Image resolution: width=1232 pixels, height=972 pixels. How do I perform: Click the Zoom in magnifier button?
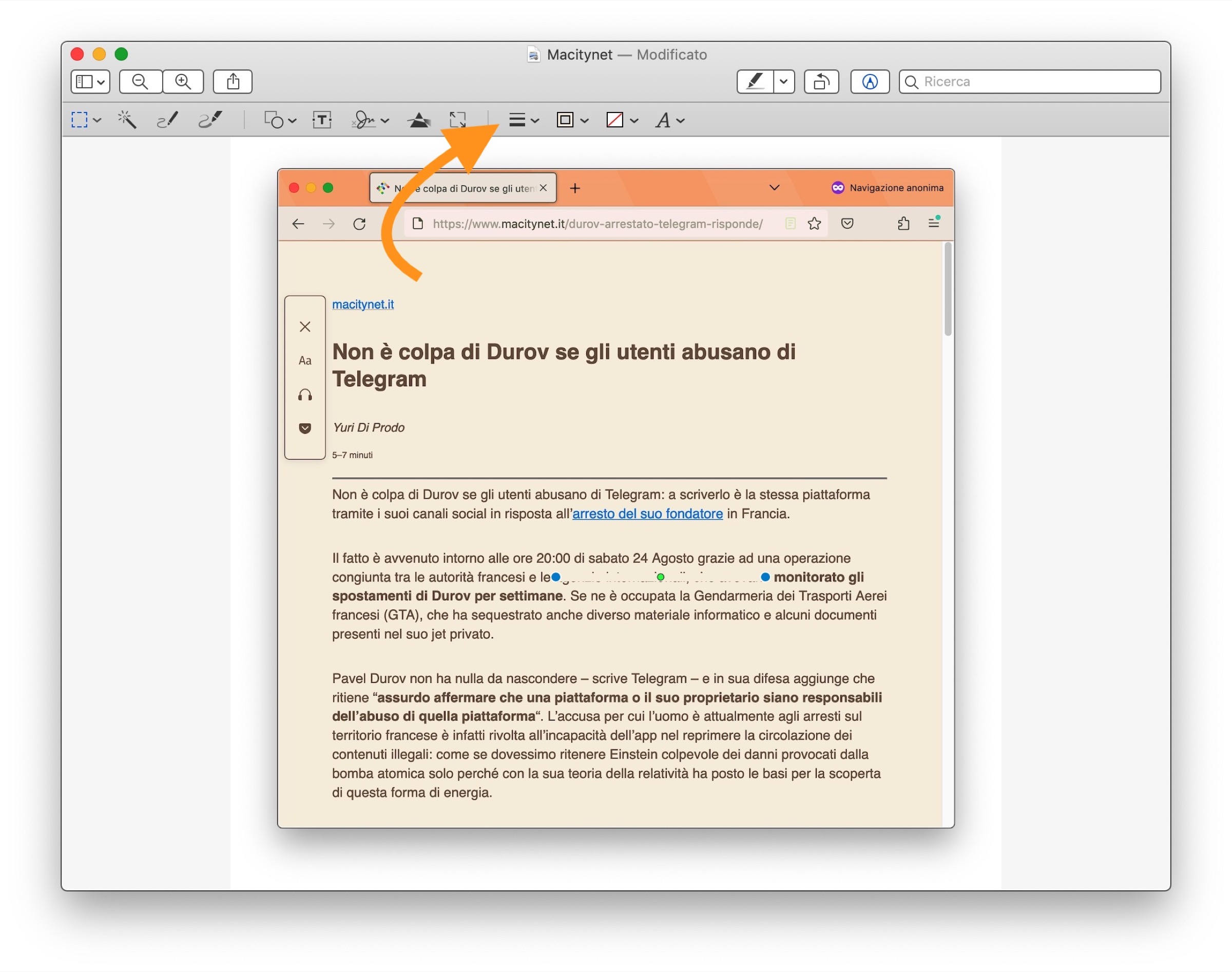coord(183,81)
